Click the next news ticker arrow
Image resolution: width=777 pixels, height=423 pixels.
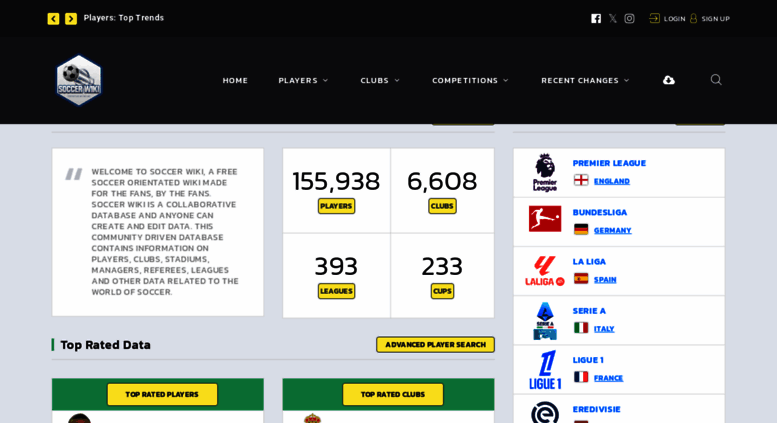pyautogui.click(x=71, y=19)
